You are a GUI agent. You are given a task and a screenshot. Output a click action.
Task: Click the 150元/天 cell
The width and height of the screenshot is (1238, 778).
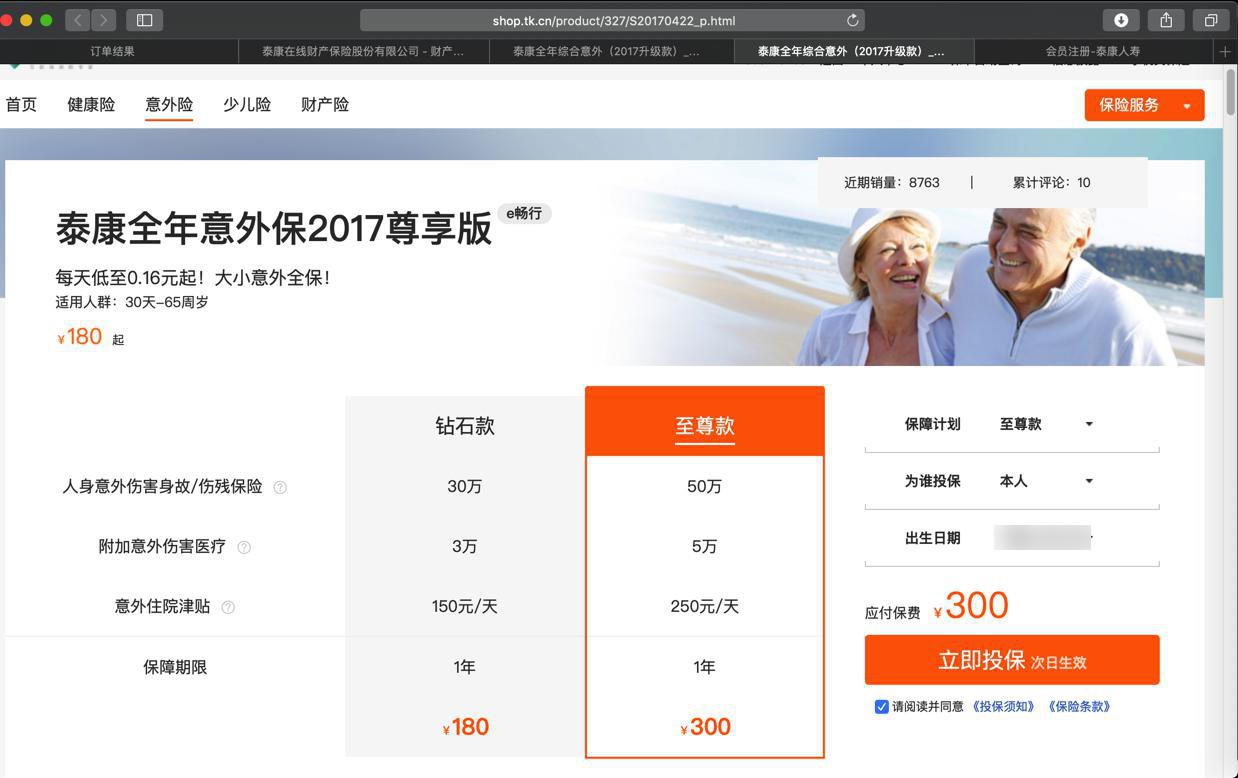465,607
